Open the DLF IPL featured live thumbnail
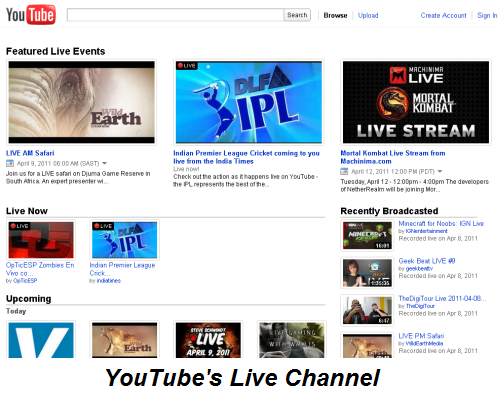The image size is (500, 394). pyautogui.click(x=249, y=102)
